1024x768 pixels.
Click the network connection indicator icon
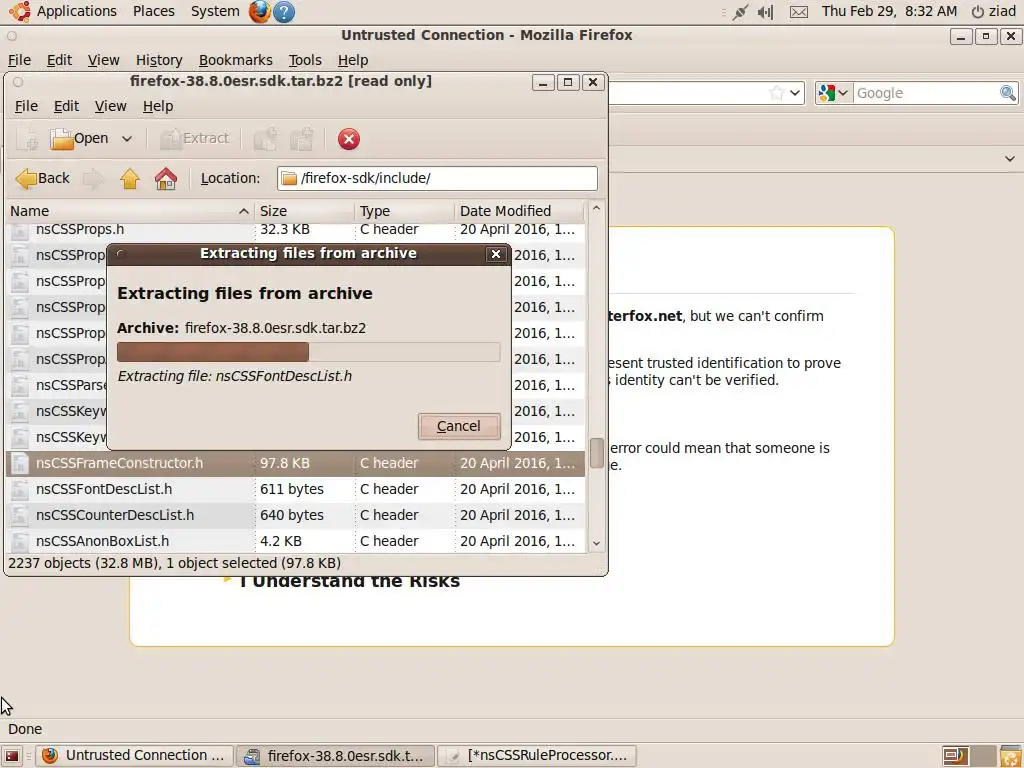point(740,12)
